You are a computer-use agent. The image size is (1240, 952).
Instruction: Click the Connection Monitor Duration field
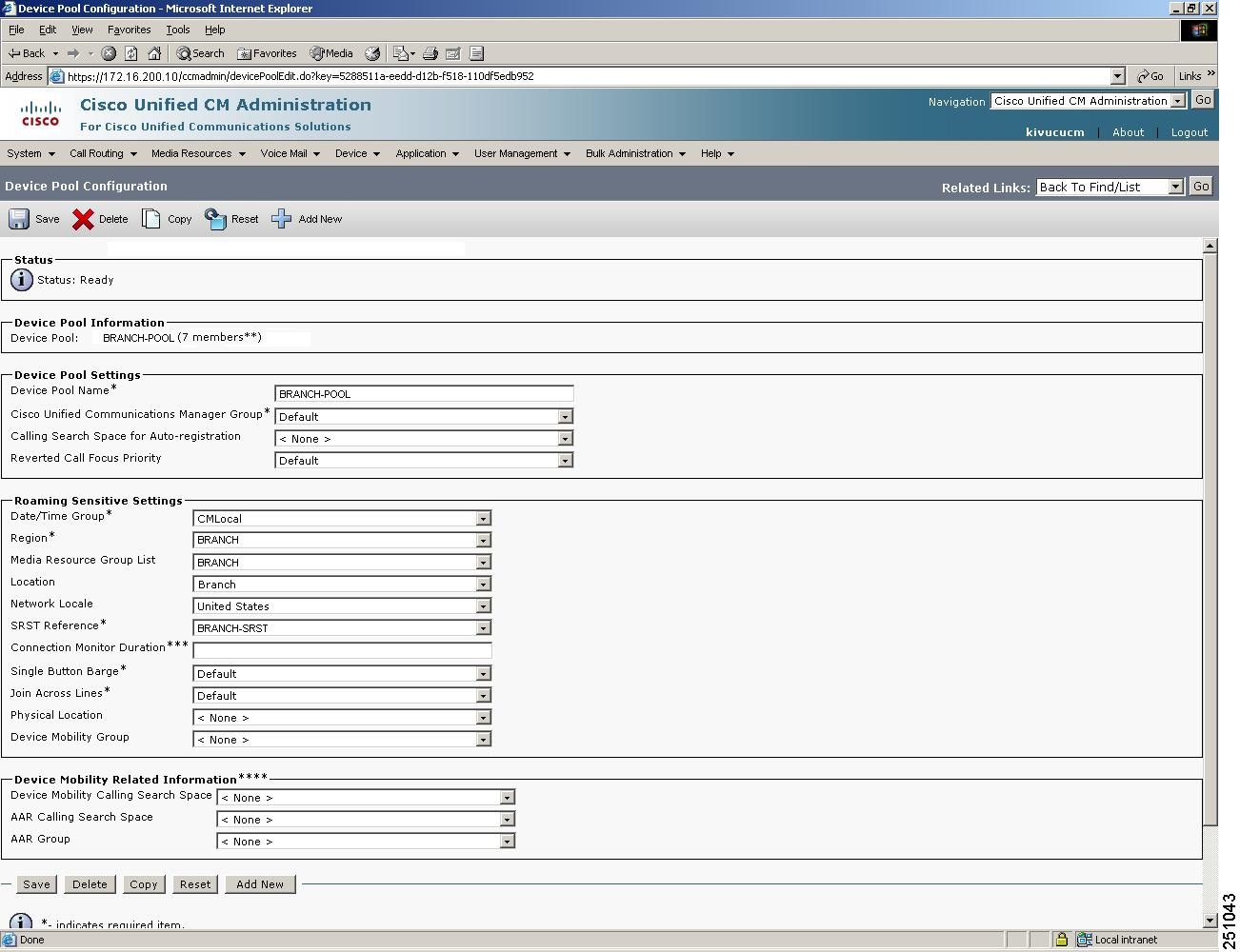[342, 651]
